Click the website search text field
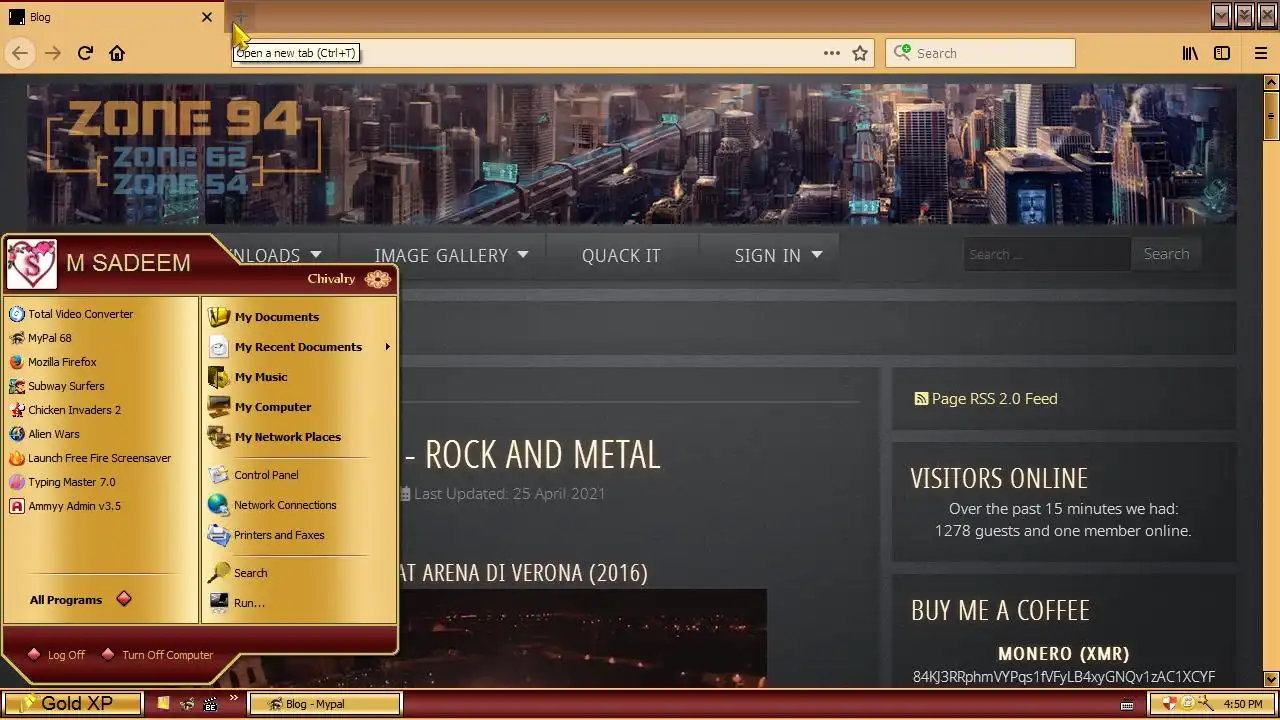The height and width of the screenshot is (720, 1280). [x=1046, y=254]
